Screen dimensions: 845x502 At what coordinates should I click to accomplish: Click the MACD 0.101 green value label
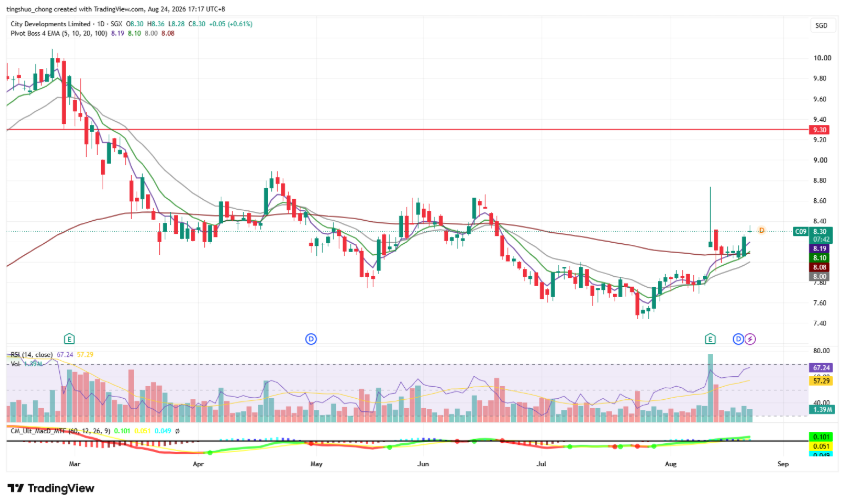(821, 437)
